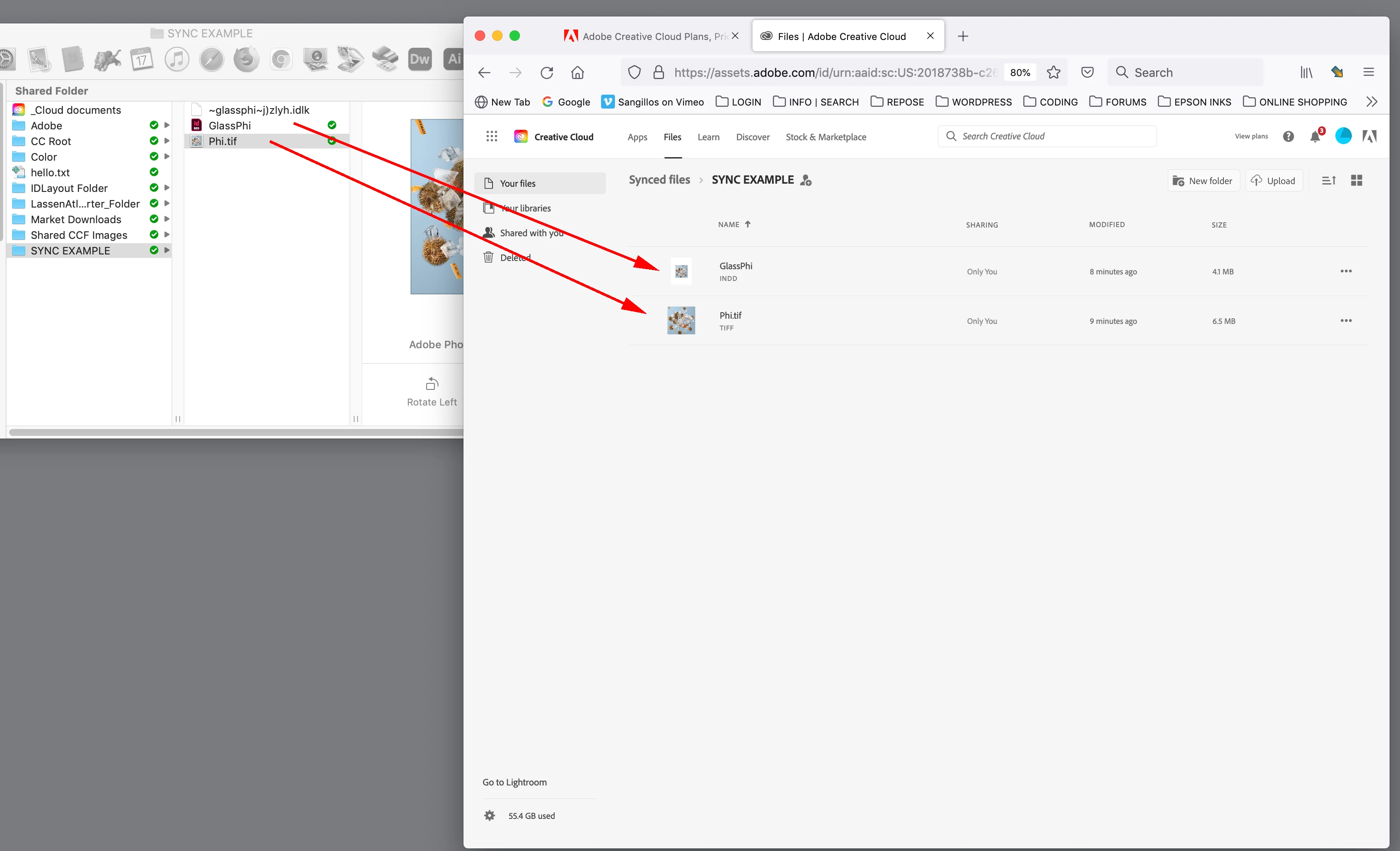Click the Firefox reload page icon
This screenshot has width=1400, height=851.
coord(547,73)
